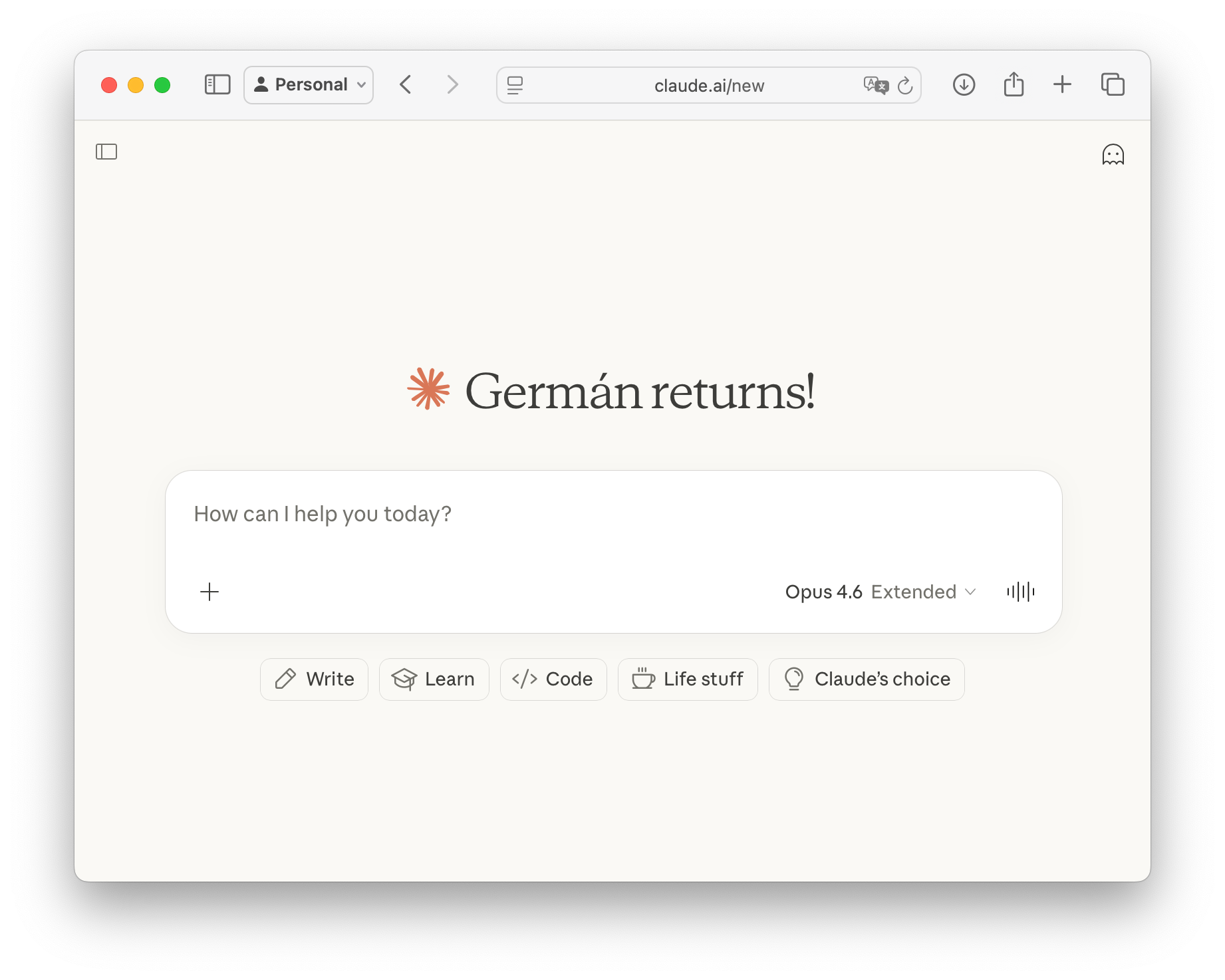This screenshot has width=1225, height=980.
Task: Start an incognito chat with ghost icon
Action: click(1113, 154)
